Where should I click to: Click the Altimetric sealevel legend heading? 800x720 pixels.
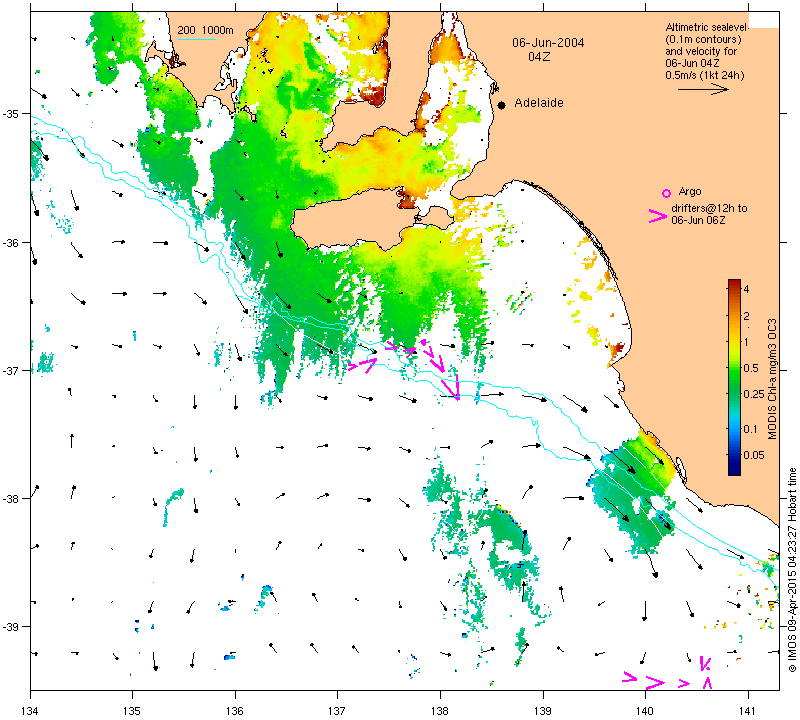pyautogui.click(x=707, y=27)
